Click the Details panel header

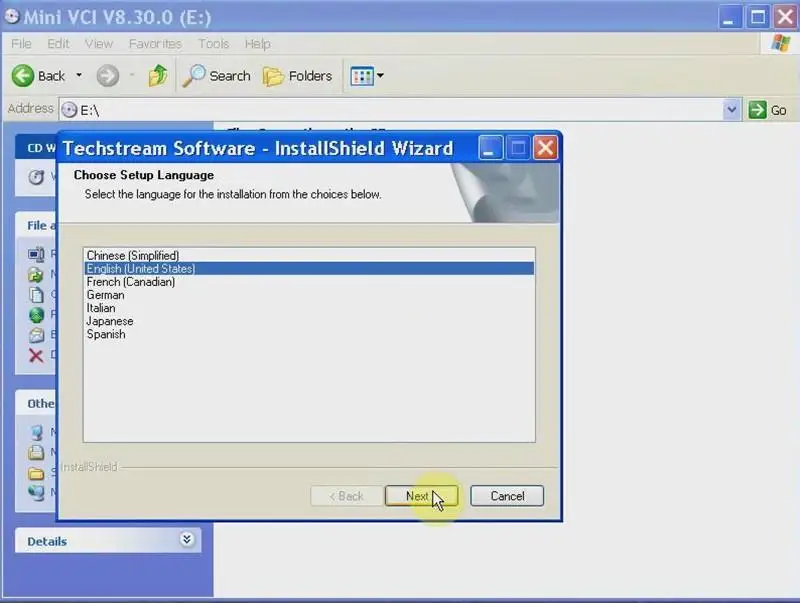[108, 541]
